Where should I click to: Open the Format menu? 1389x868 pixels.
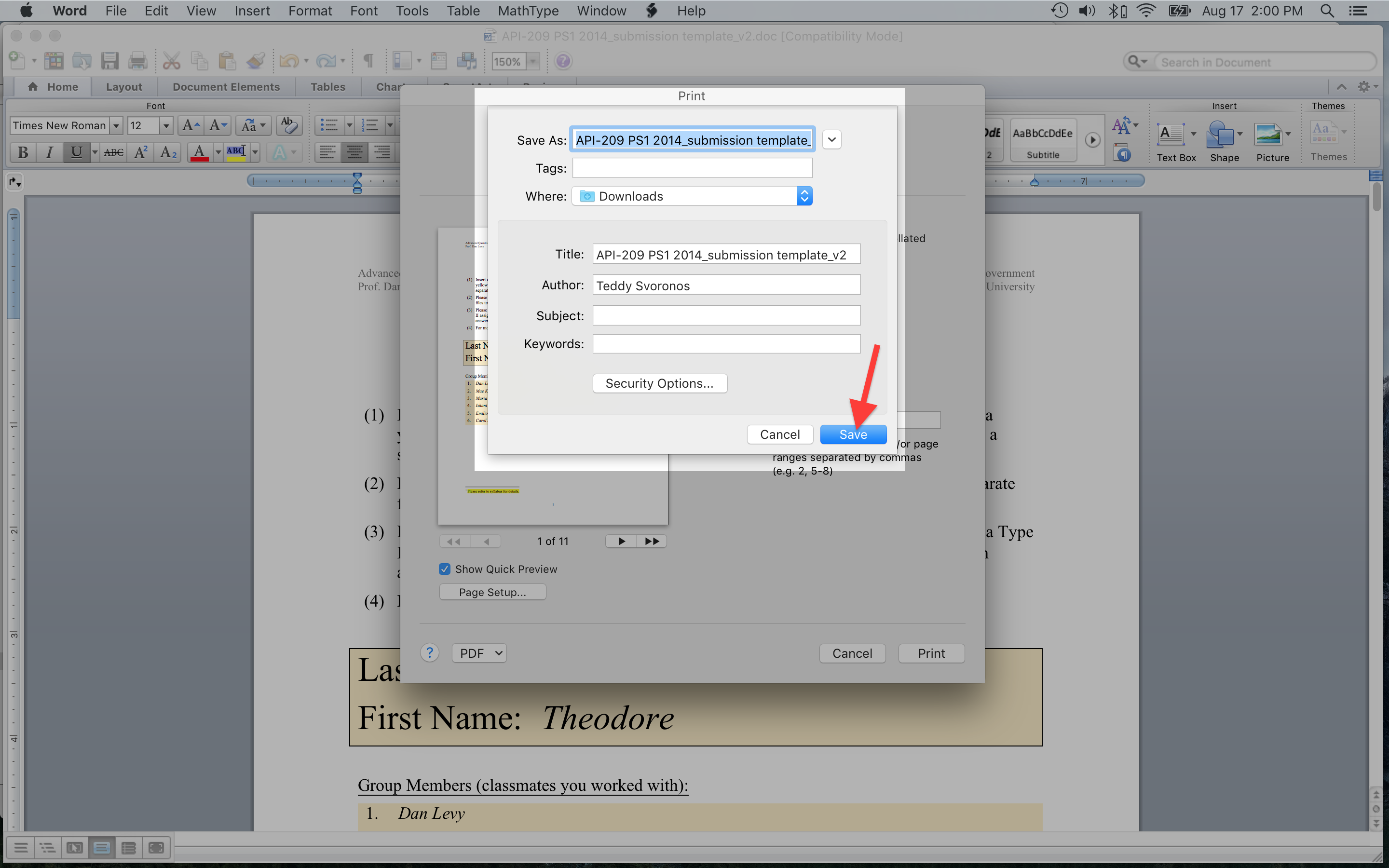click(310, 10)
